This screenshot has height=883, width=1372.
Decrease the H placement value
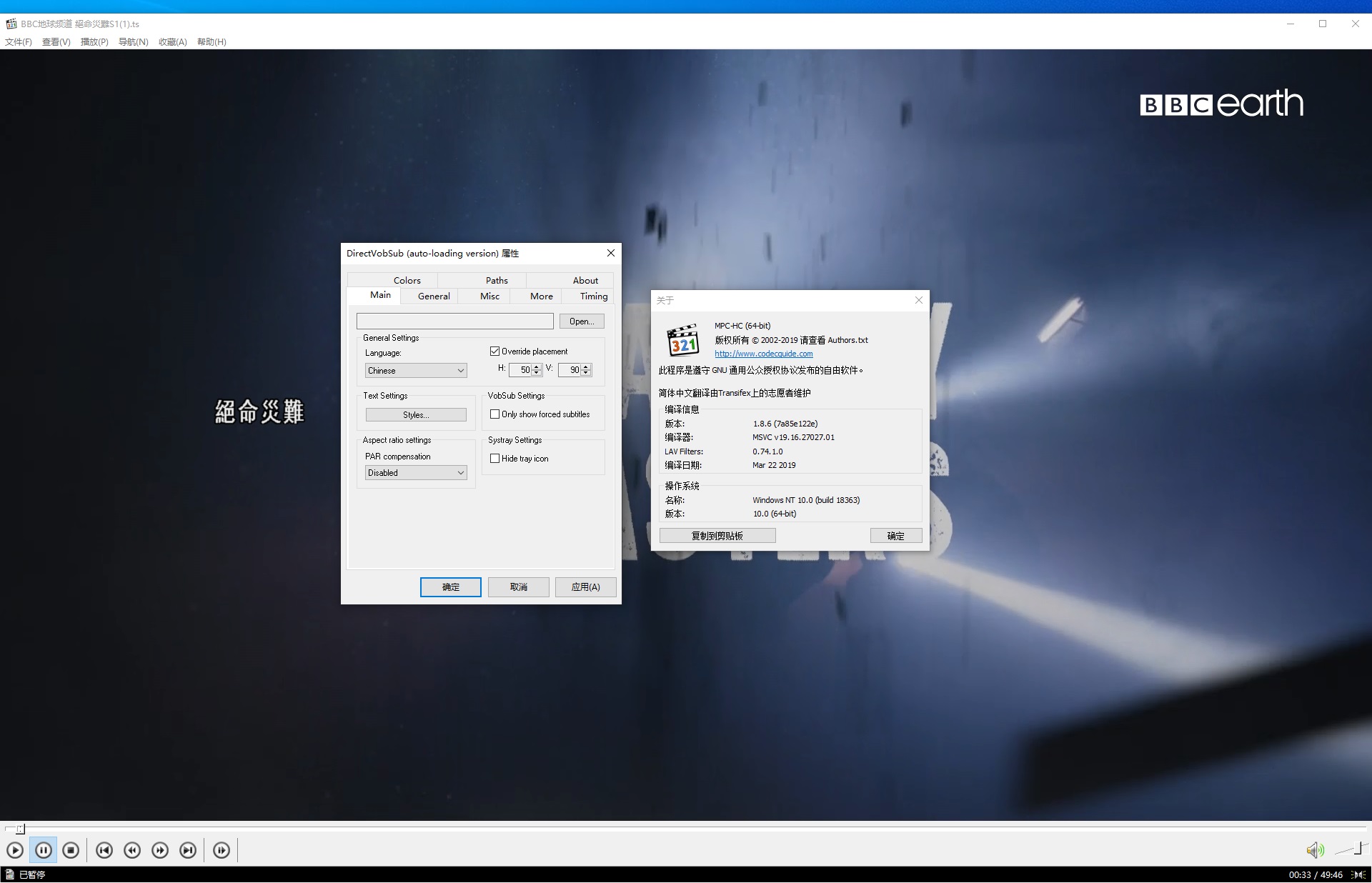point(537,374)
